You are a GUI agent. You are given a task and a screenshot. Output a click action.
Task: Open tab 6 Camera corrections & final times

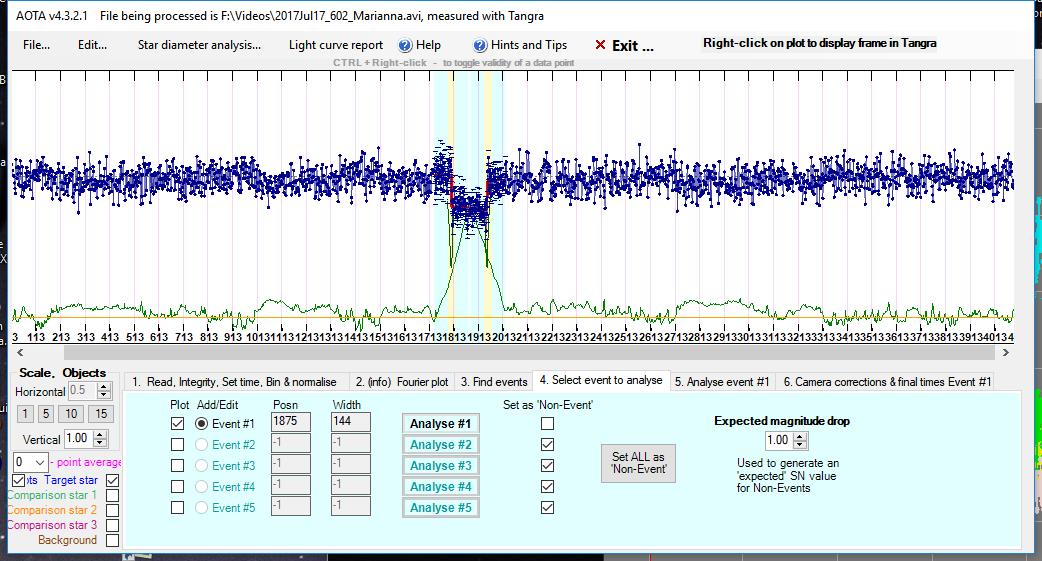click(x=886, y=382)
